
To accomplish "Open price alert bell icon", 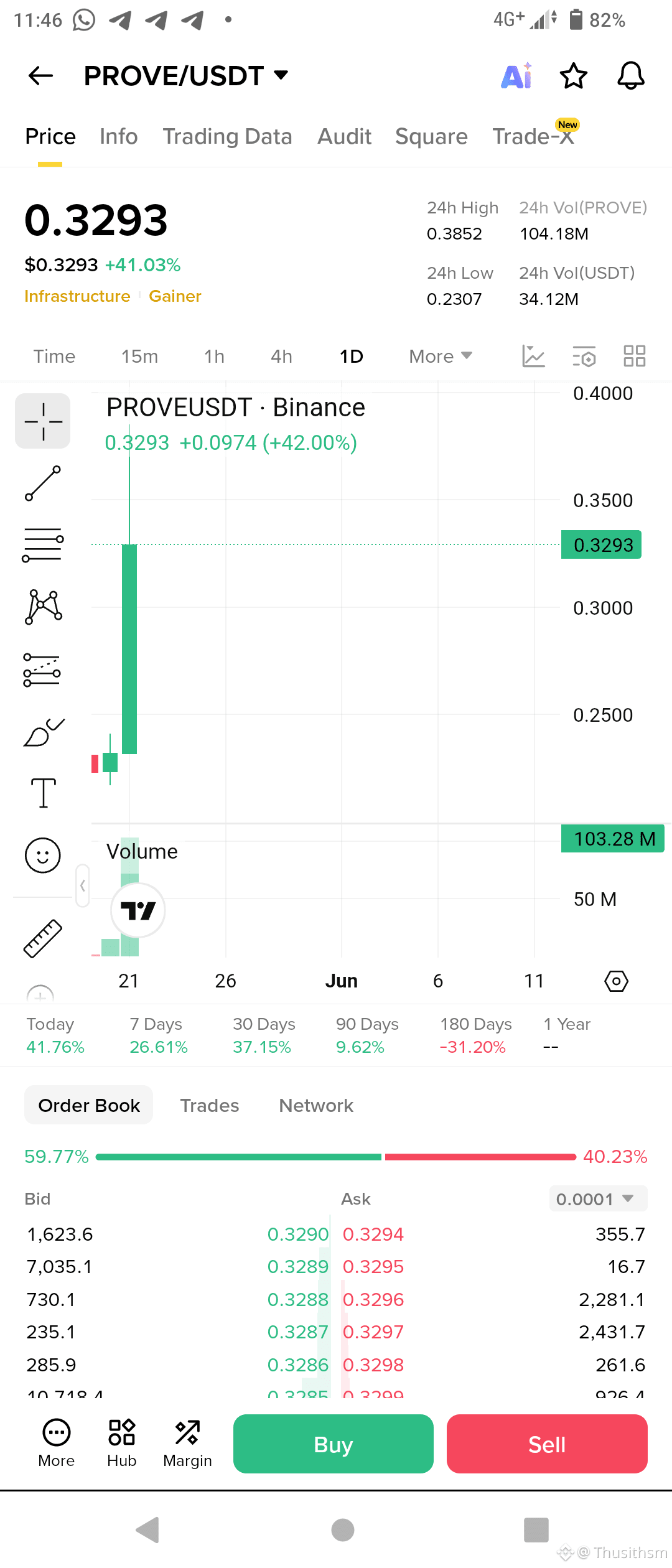I will click(x=630, y=76).
